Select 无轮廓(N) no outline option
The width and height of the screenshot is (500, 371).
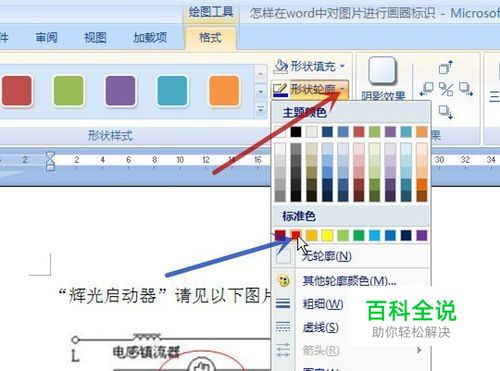coord(351,256)
